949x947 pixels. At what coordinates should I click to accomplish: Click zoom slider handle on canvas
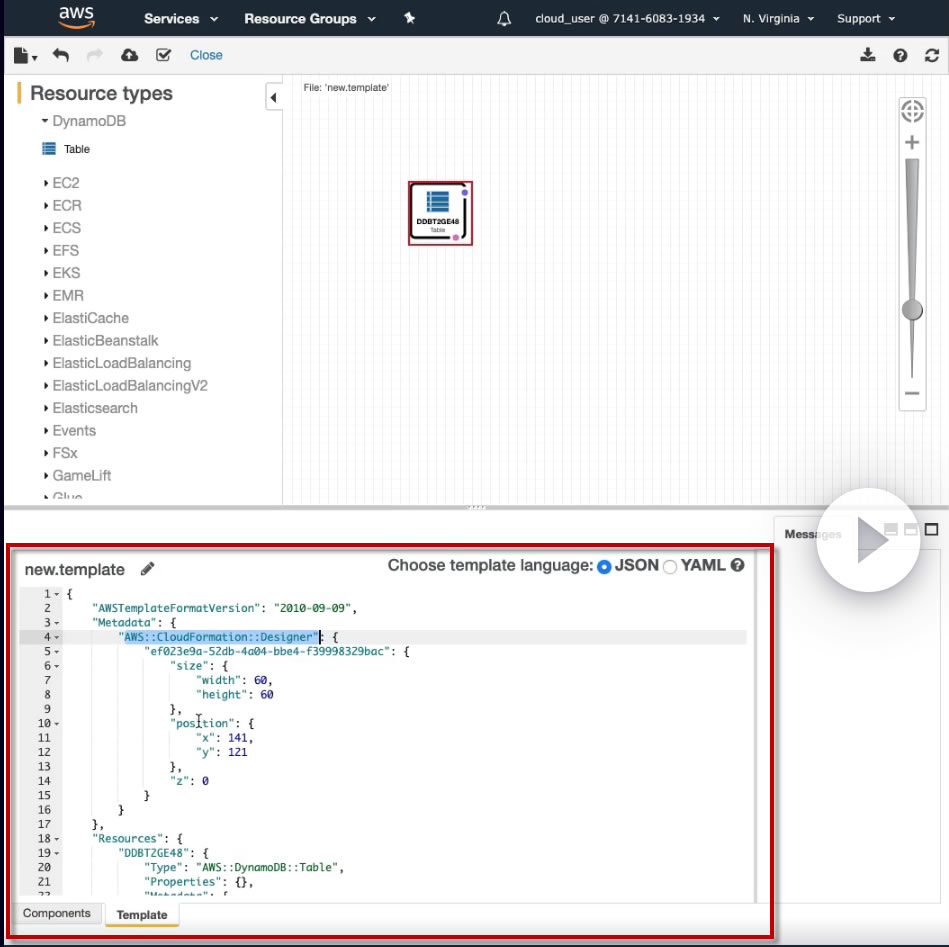[911, 310]
